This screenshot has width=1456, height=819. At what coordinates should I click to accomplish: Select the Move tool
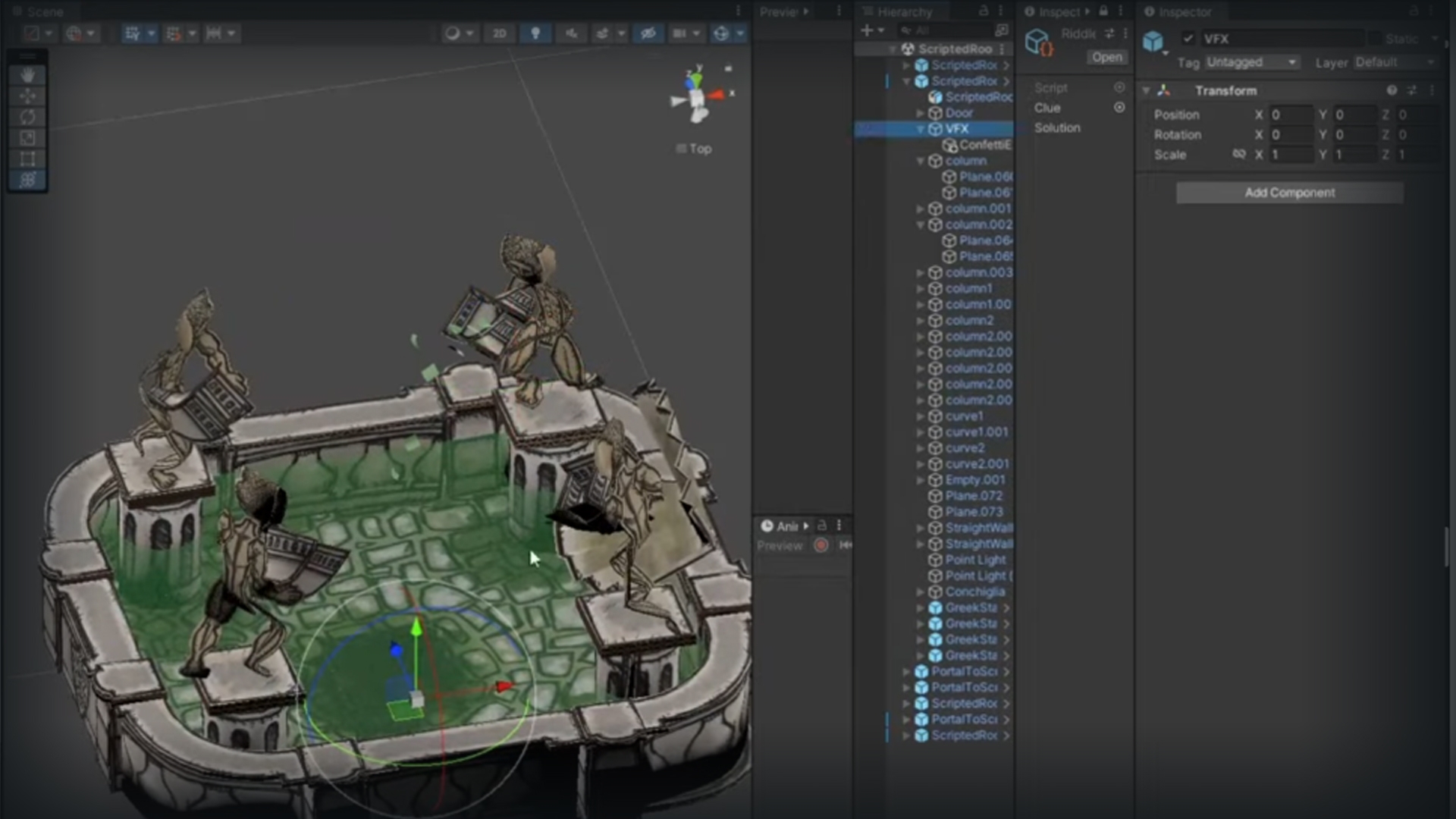[x=28, y=96]
